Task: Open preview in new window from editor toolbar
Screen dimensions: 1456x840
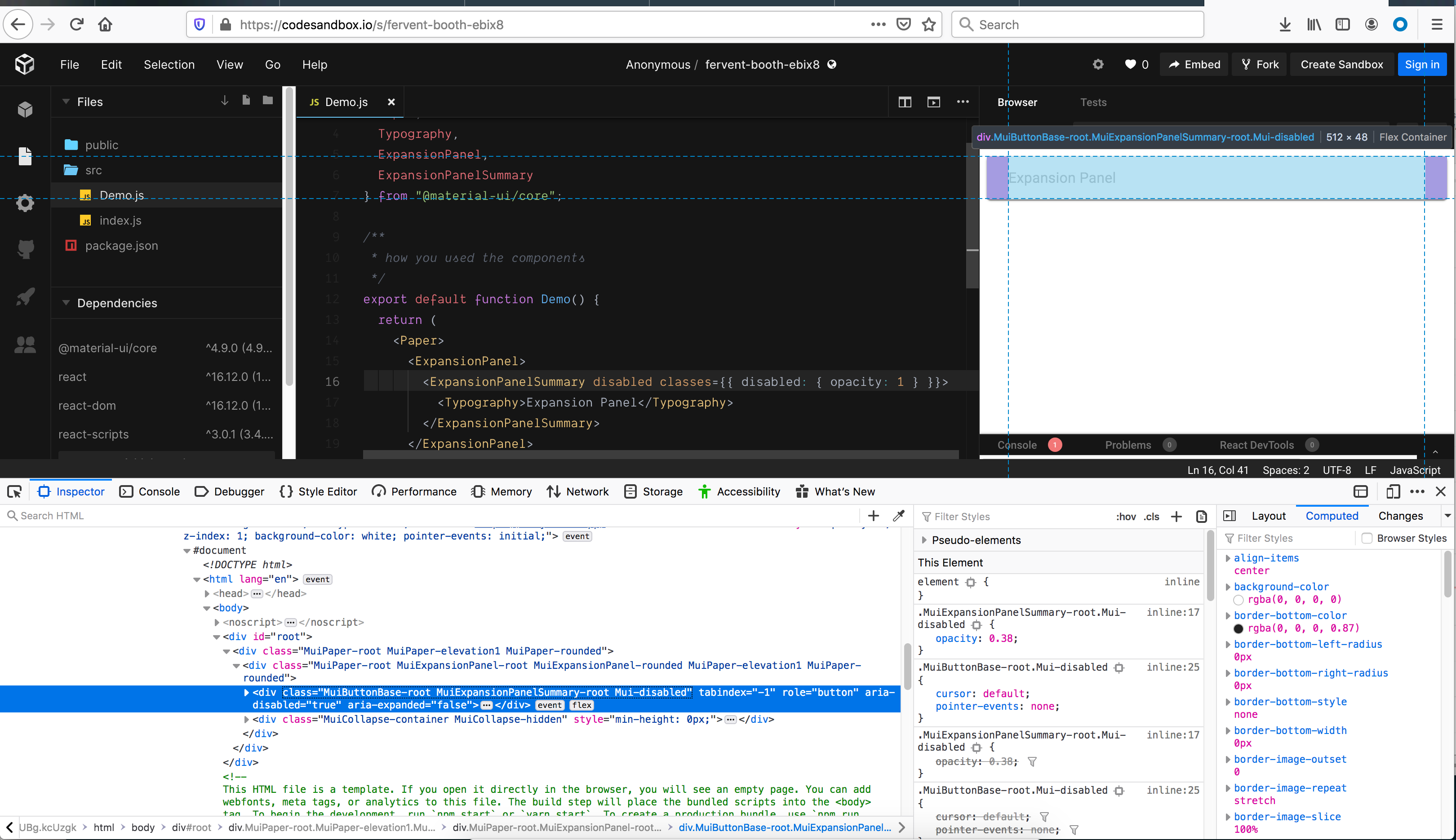Action: 933,102
